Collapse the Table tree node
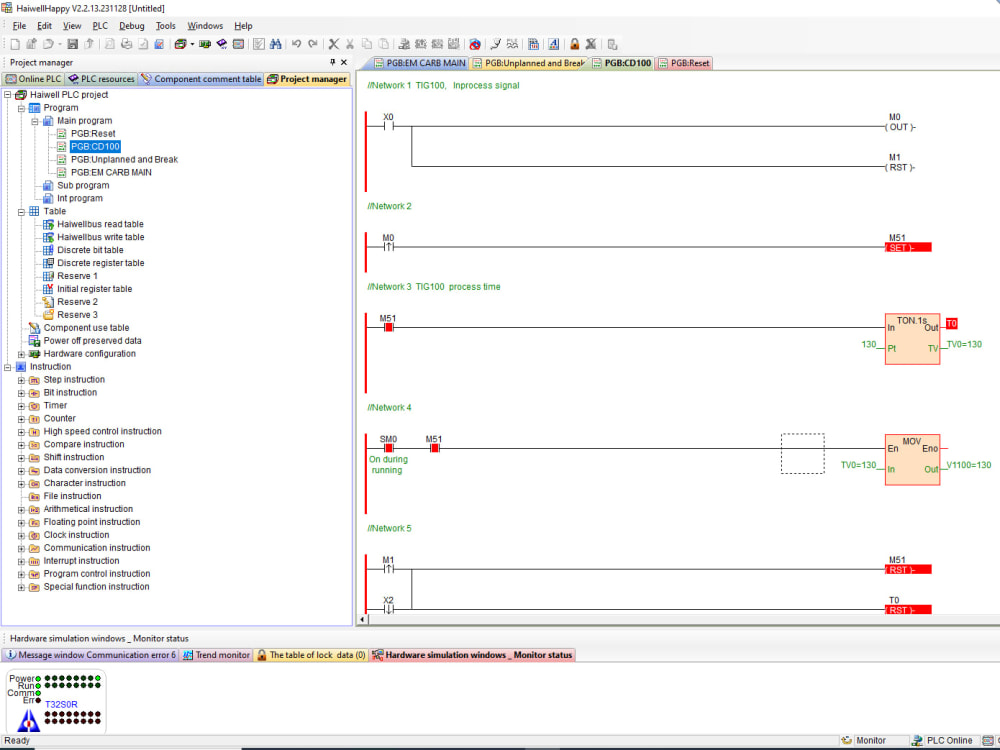 point(21,210)
